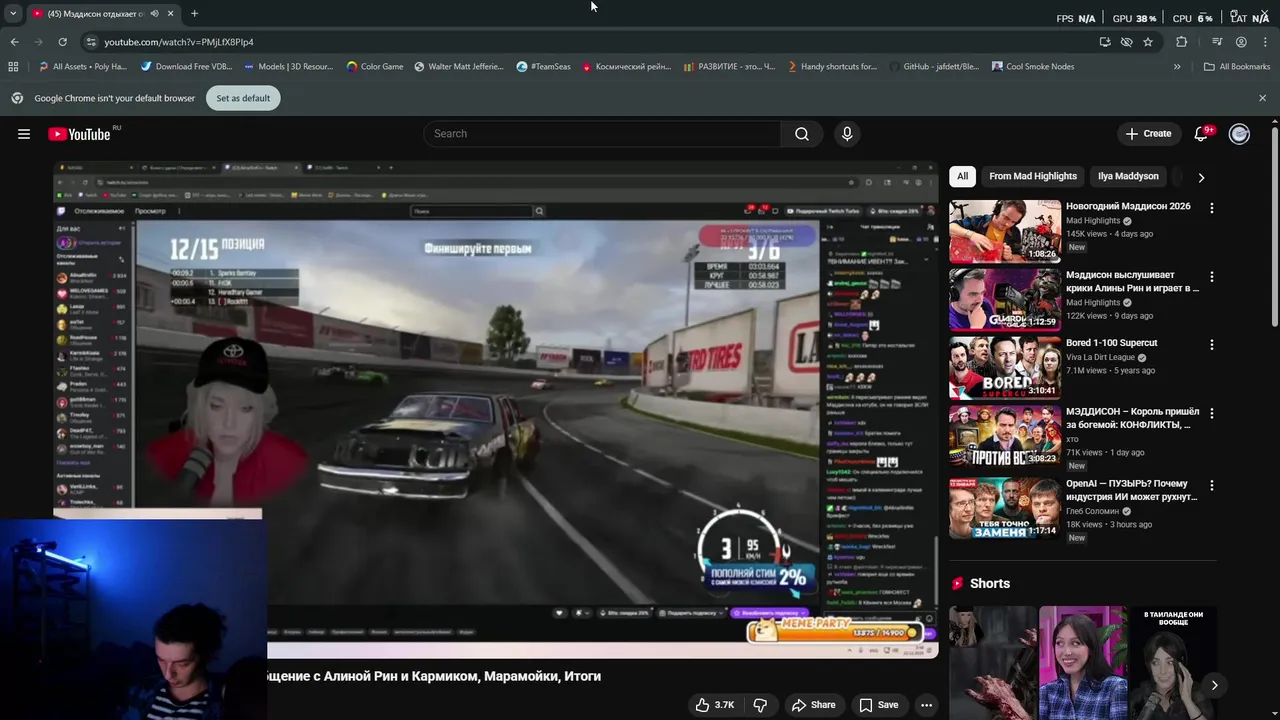
Task: Dislike the video with thumbs down
Action: click(760, 705)
